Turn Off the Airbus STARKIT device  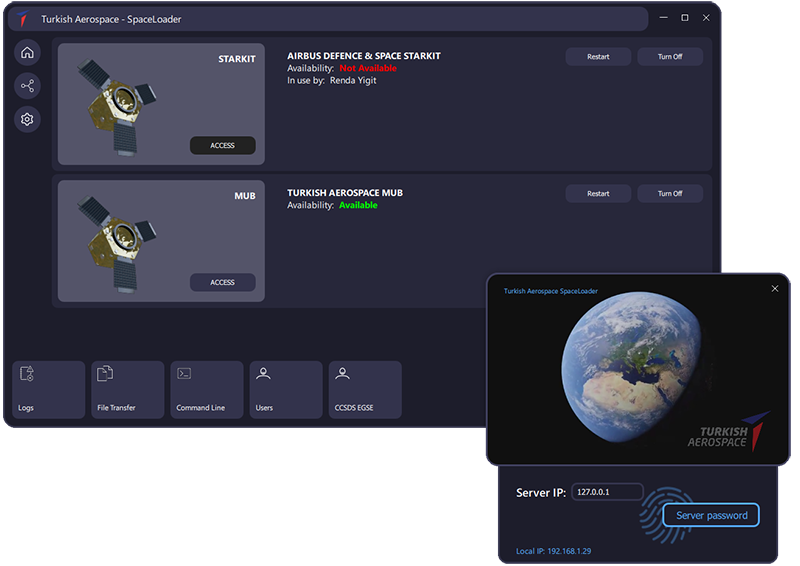670,57
